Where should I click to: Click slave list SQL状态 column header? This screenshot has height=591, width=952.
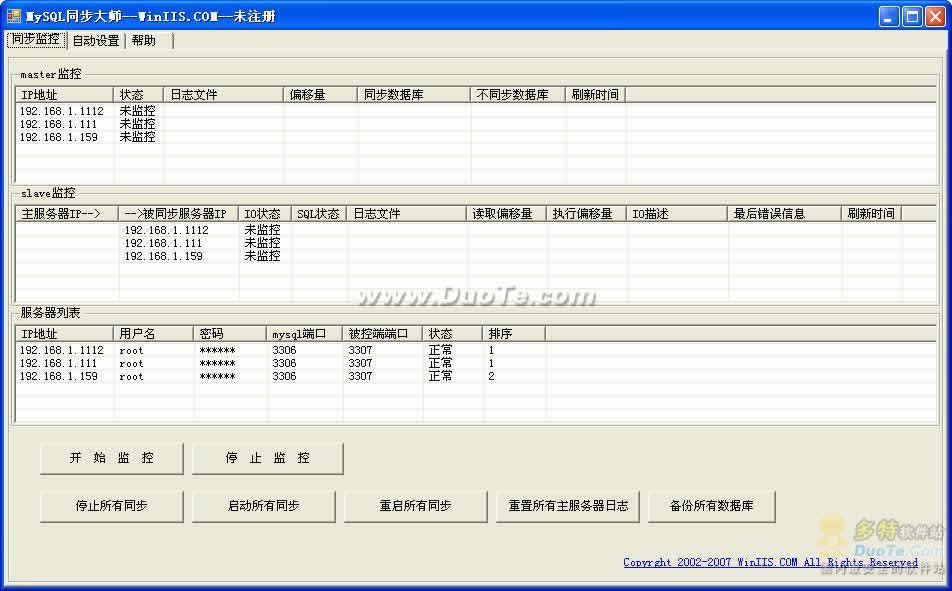[x=318, y=214]
